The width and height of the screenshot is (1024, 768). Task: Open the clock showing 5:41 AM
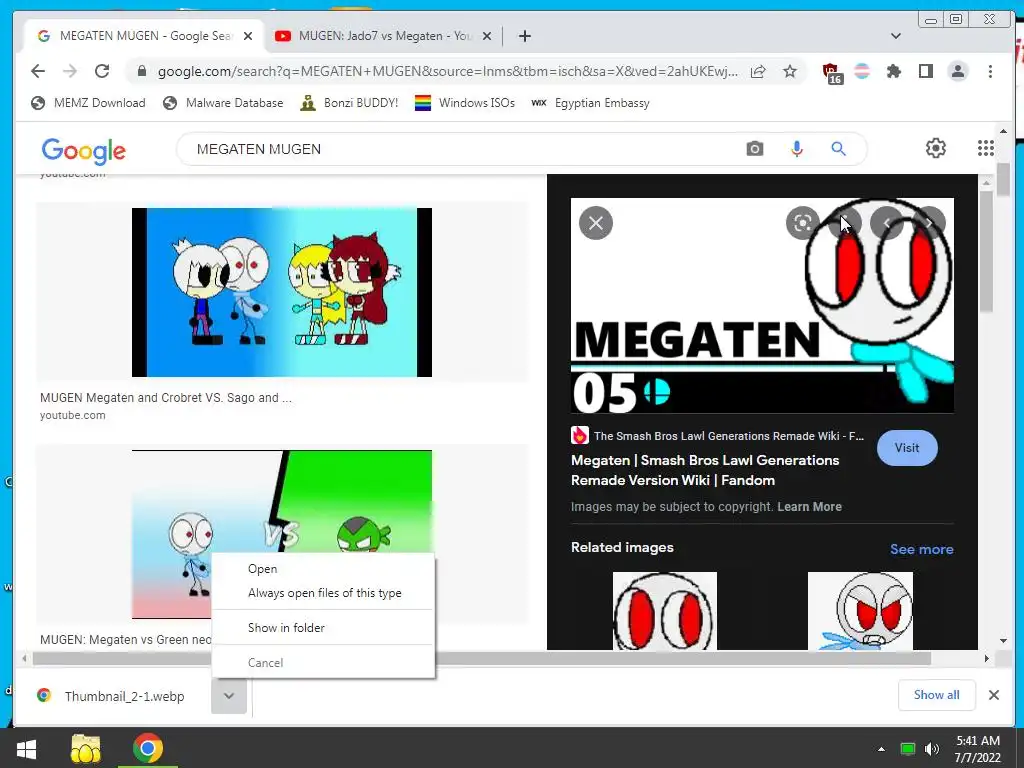click(x=978, y=749)
